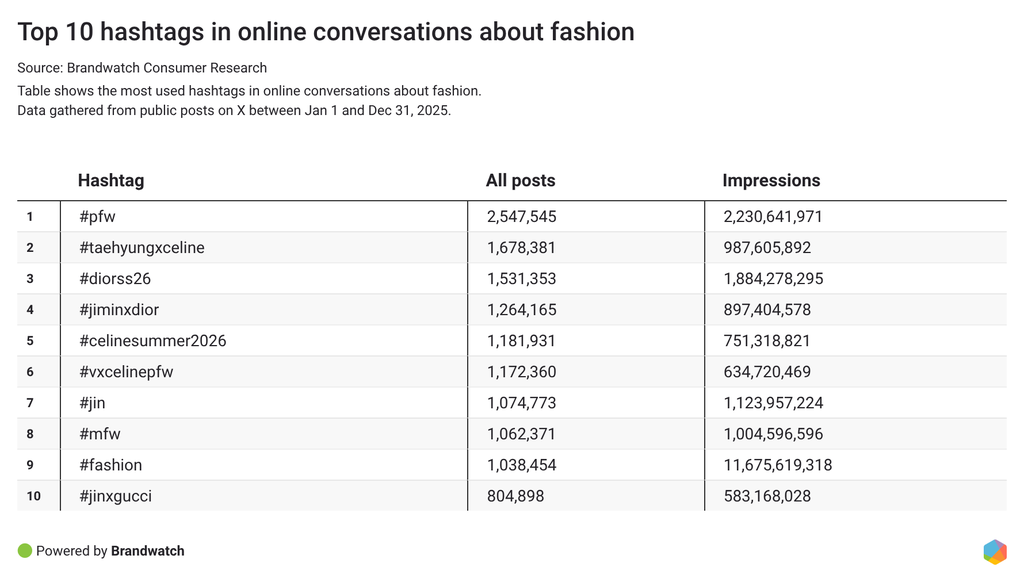This screenshot has height=582, width=1024.
Task: Click the #diorss26 hashtag entry
Action: 114,278
